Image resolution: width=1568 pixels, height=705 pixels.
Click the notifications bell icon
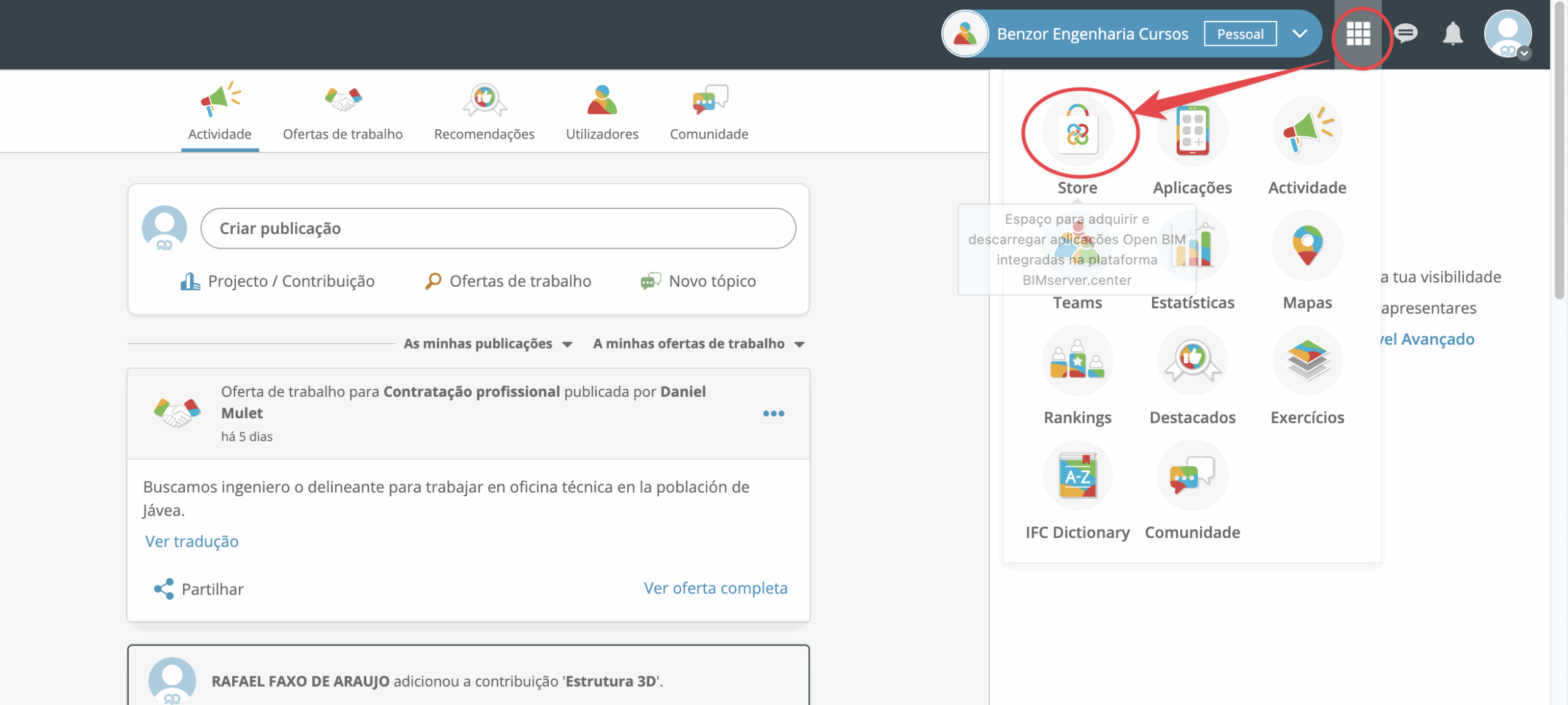[x=1452, y=34]
